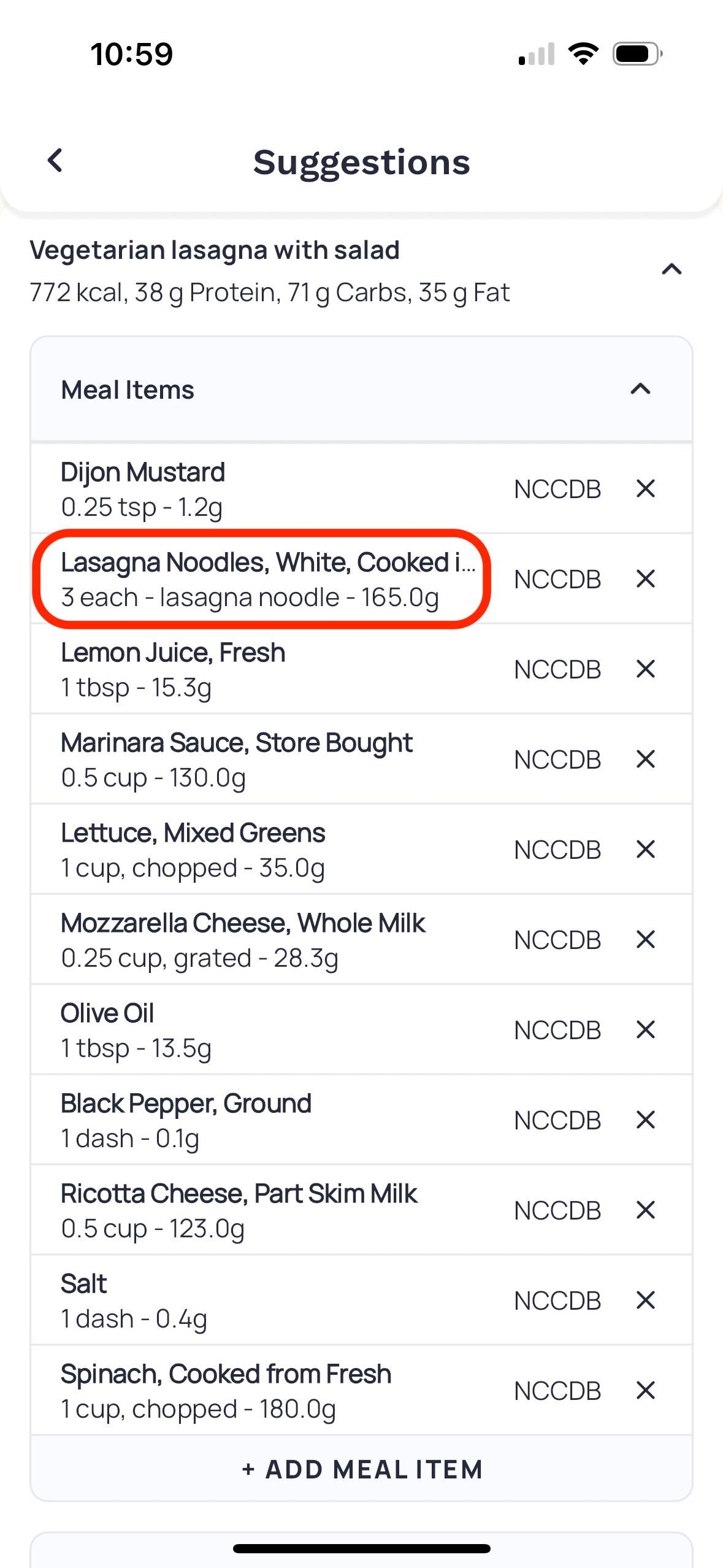
Task: Remove Lasagna Noodles item with X
Action: coord(646,578)
